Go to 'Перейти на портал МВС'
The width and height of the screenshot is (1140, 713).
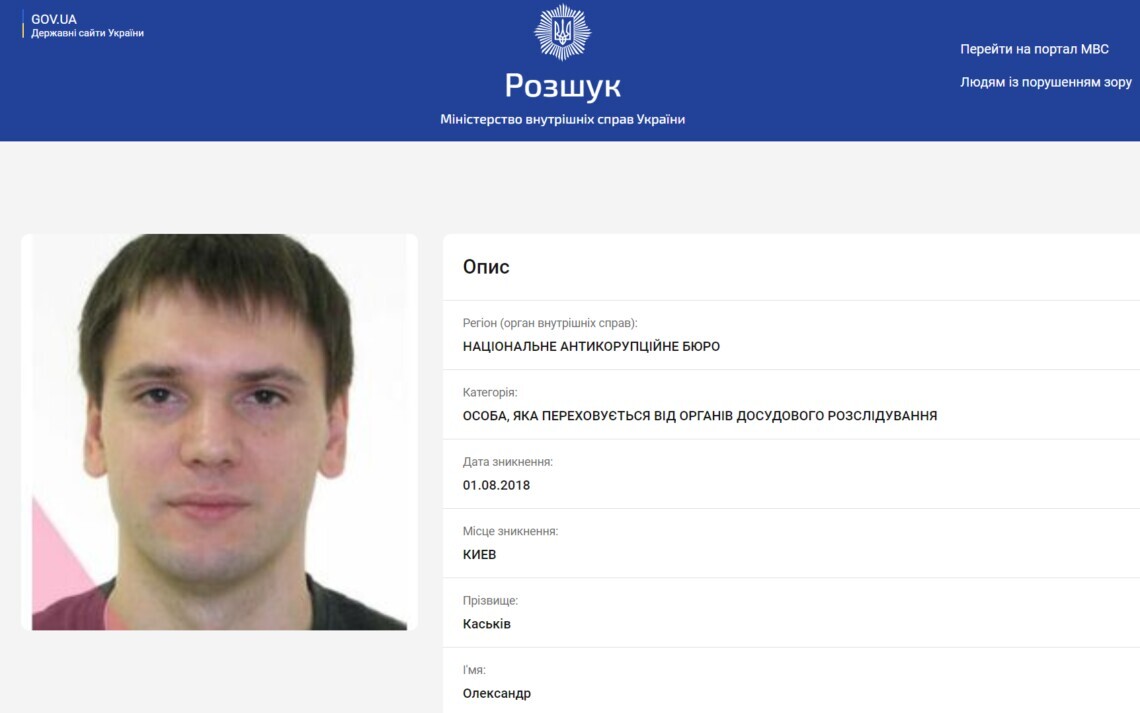pyautogui.click(x=1034, y=49)
